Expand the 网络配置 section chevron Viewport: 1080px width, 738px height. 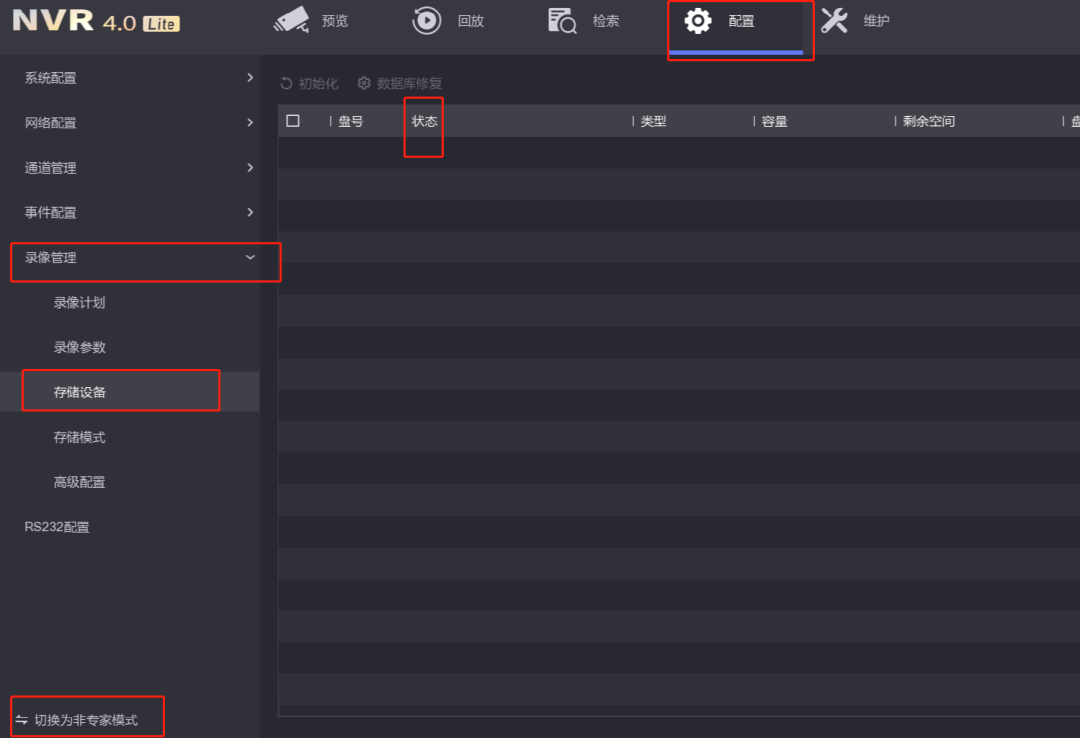250,122
